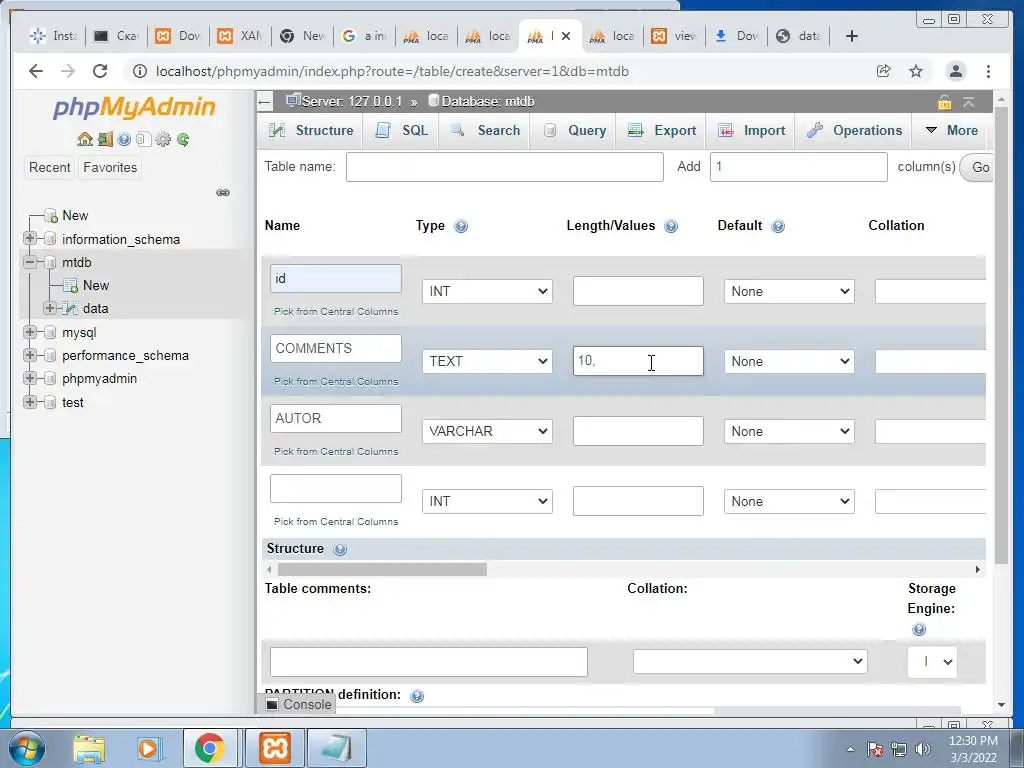This screenshot has width=1024, height=768.
Task: Click Length/Values field for AUTOR
Action: coord(638,431)
